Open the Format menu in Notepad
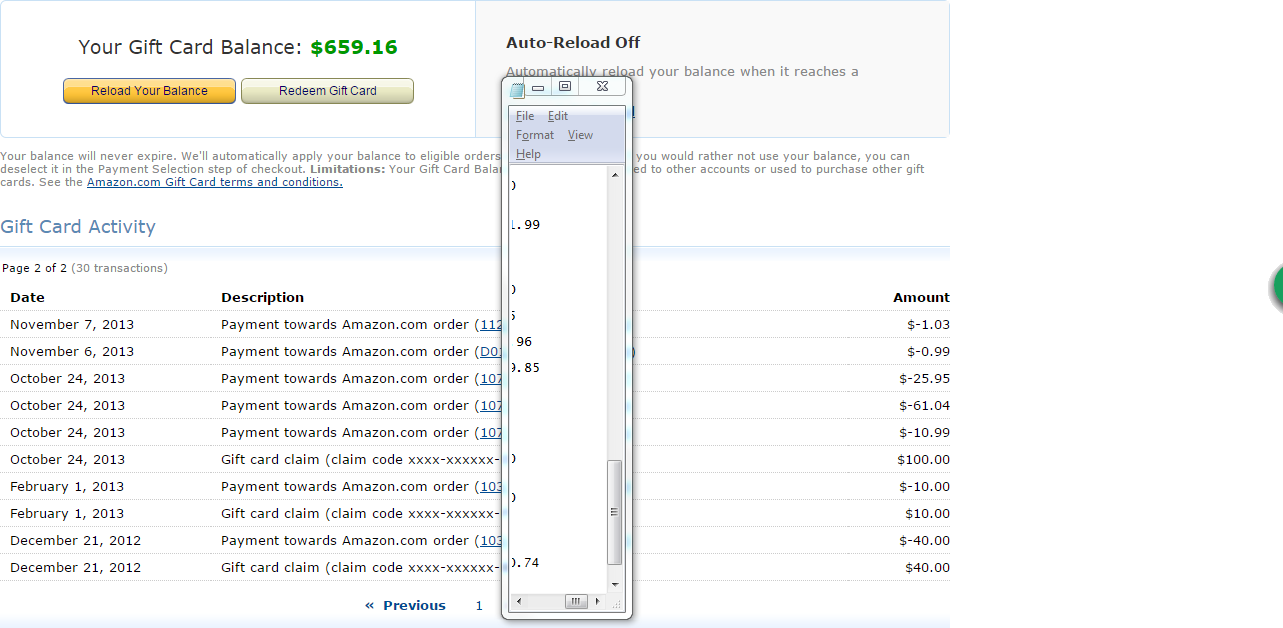Screen dimensions: 1283x628 pyautogui.click(x=535, y=135)
